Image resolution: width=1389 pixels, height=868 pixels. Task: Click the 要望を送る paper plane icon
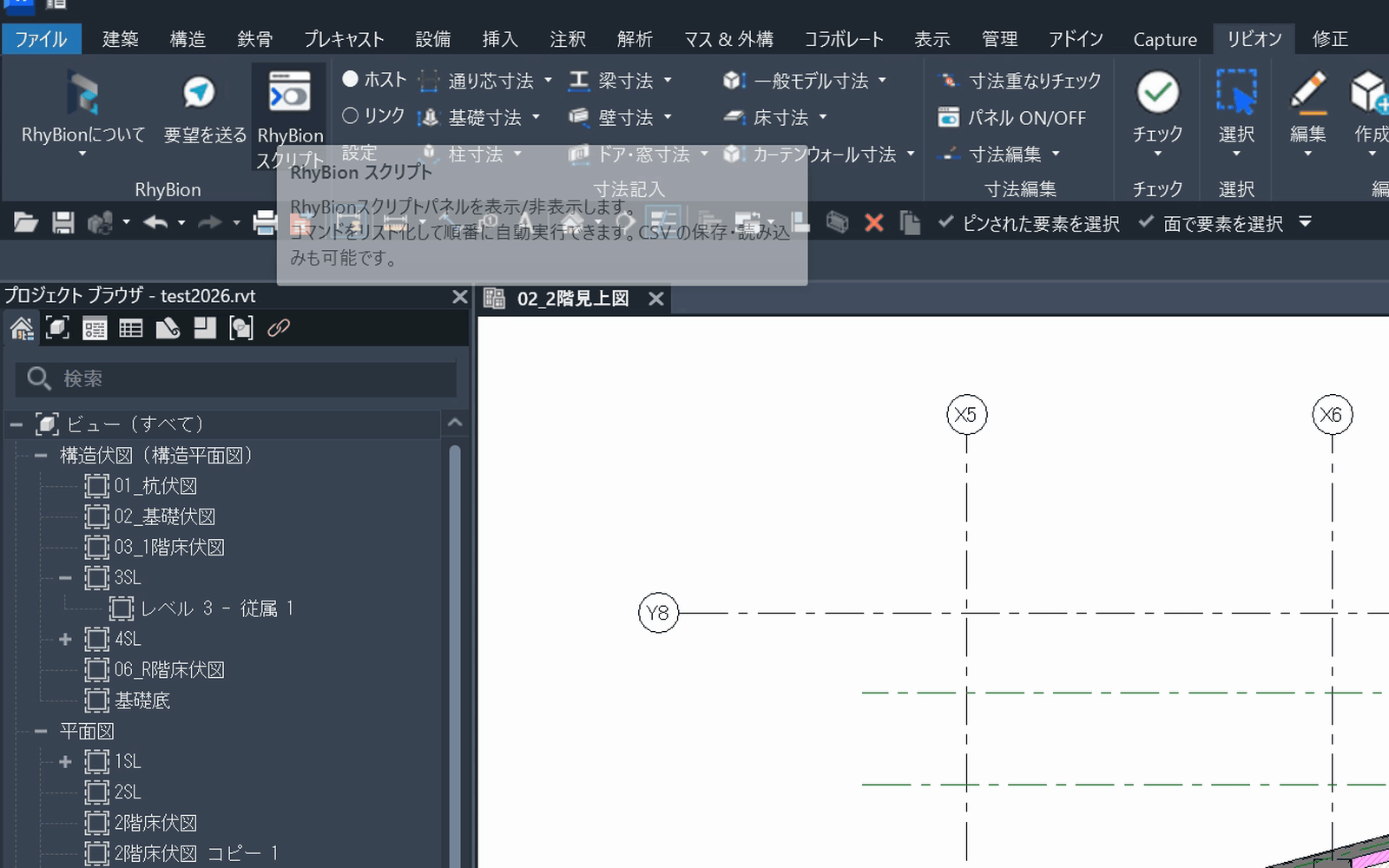coord(199,92)
